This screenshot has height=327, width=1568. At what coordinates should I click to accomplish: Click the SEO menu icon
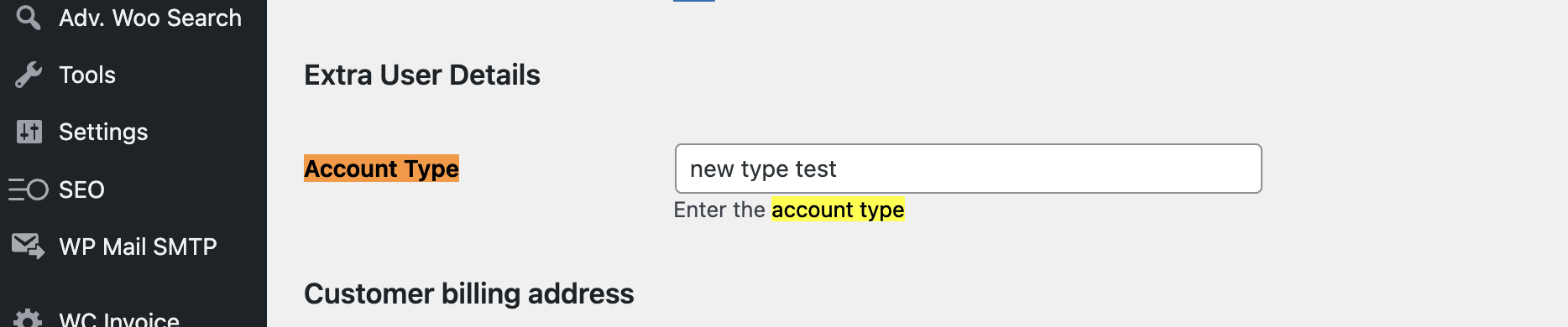(29, 189)
